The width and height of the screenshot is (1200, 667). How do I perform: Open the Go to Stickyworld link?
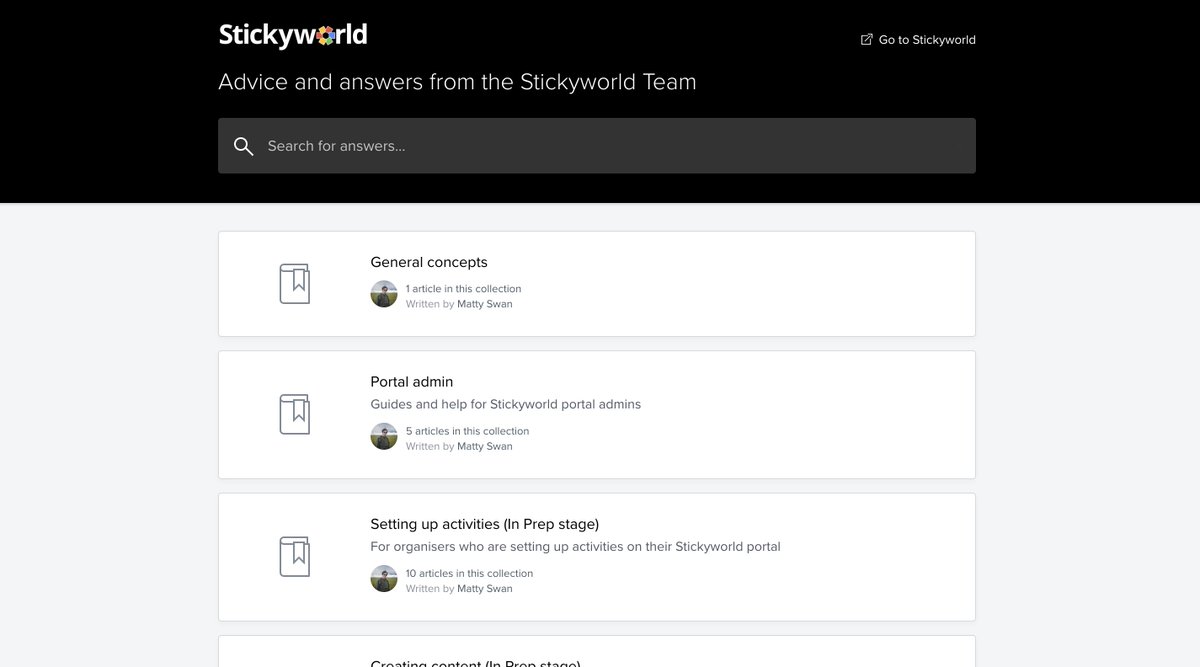918,40
